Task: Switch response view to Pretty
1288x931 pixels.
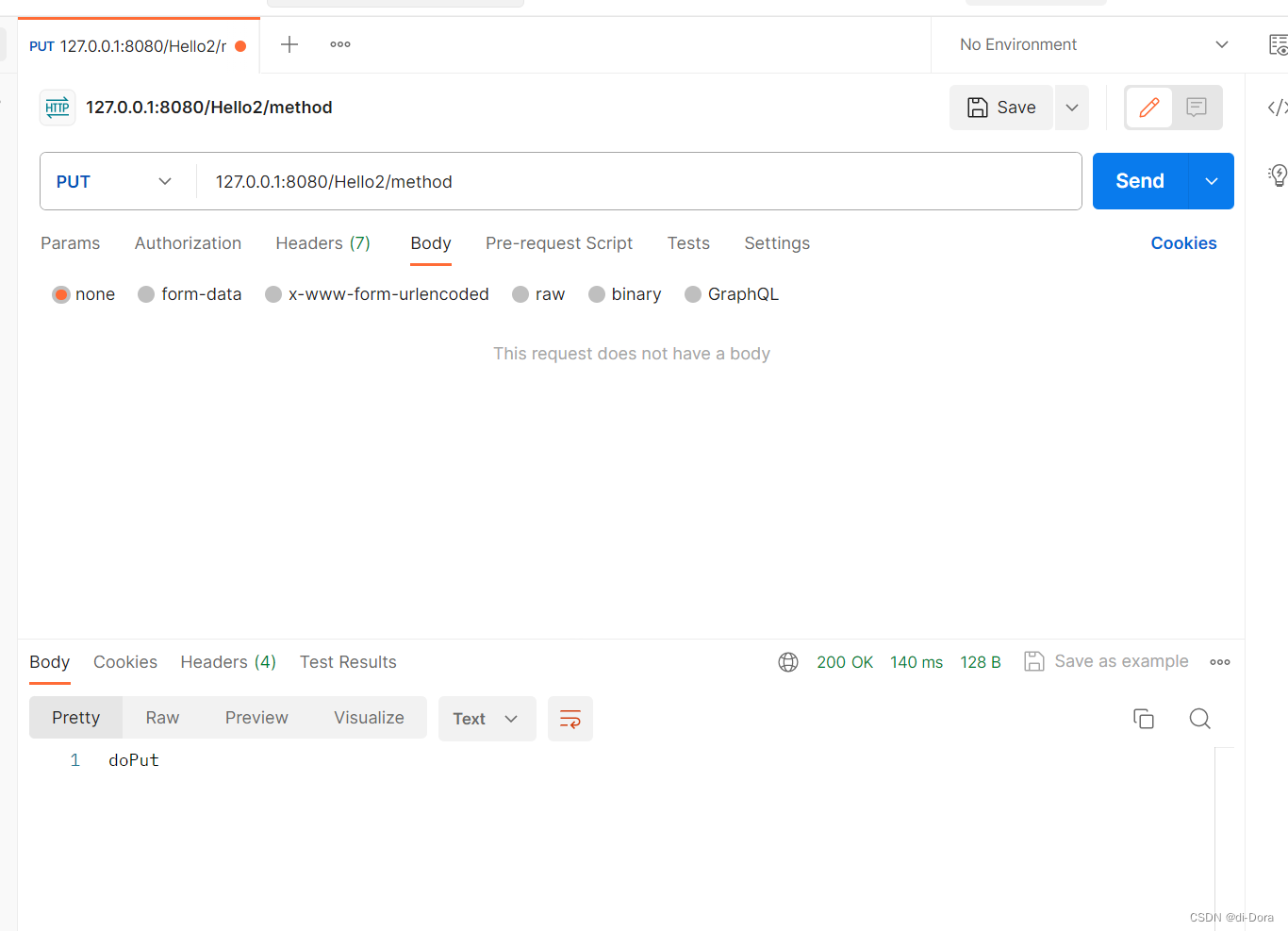Action: pos(76,718)
